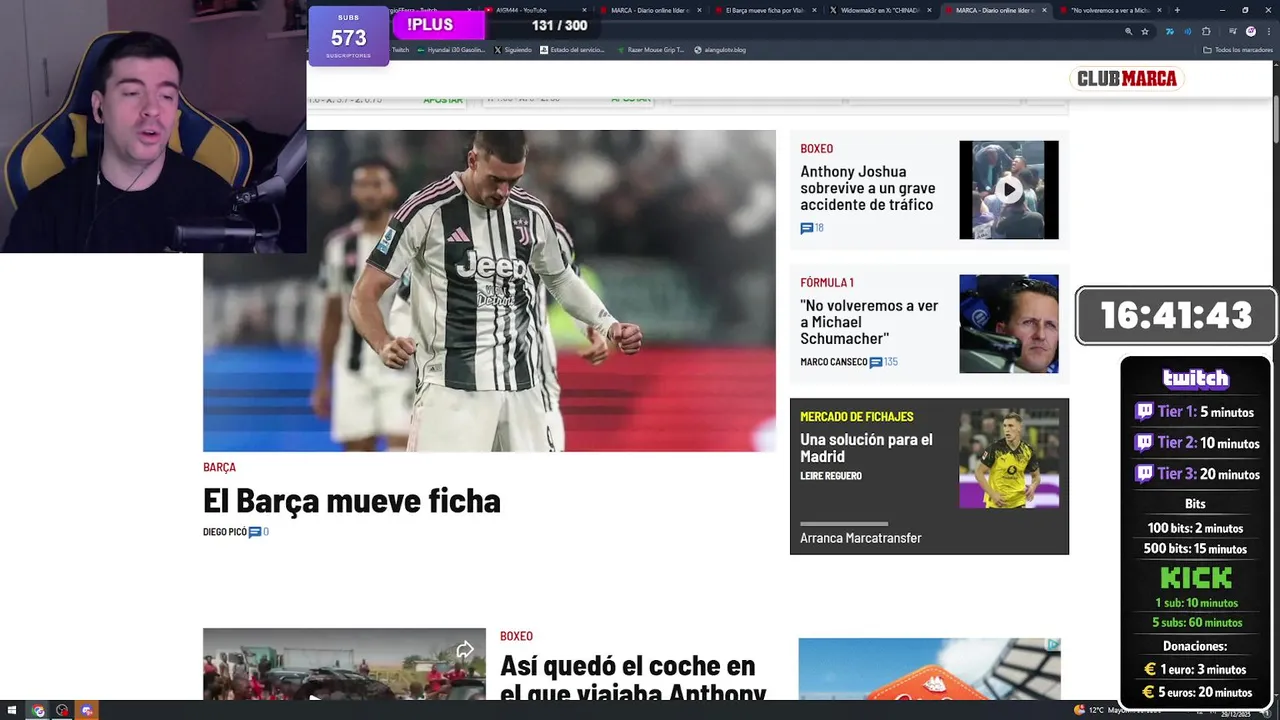This screenshot has width=1280, height=720.
Task: Click the 12°C weather widget in taskbar
Action: pos(1115,710)
